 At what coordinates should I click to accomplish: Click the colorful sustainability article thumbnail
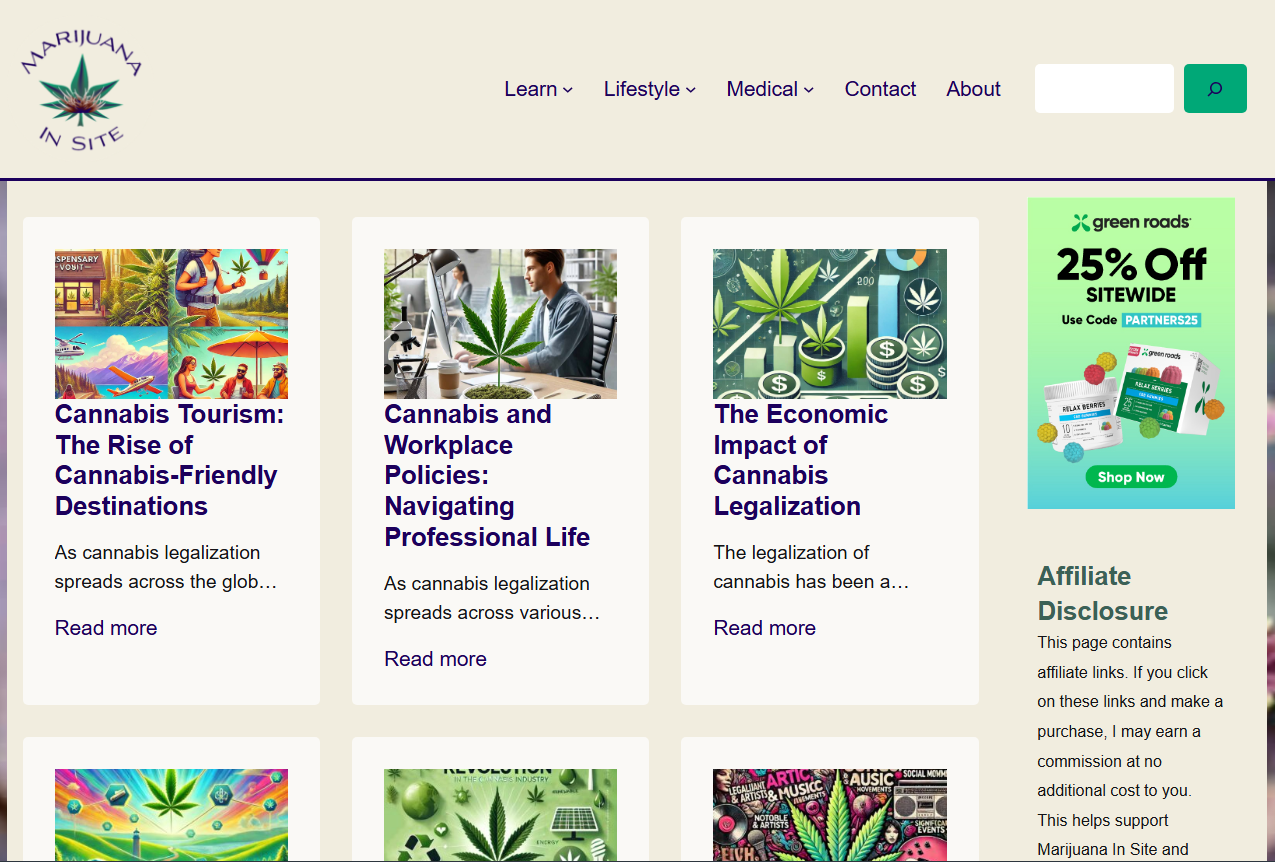[x=500, y=815]
